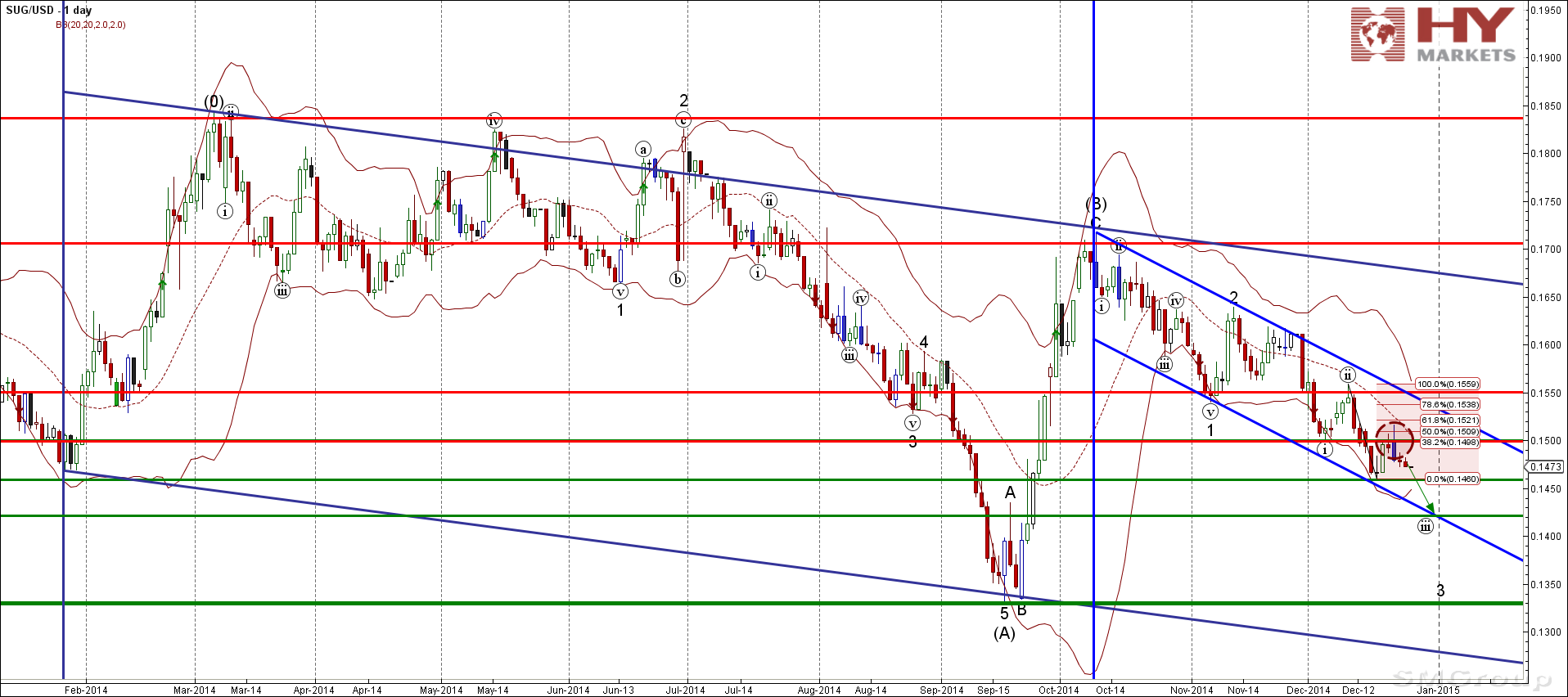The width and height of the screenshot is (1568, 697).
Task: Click the SMGroup watermark in the corner
Action: [1471, 678]
